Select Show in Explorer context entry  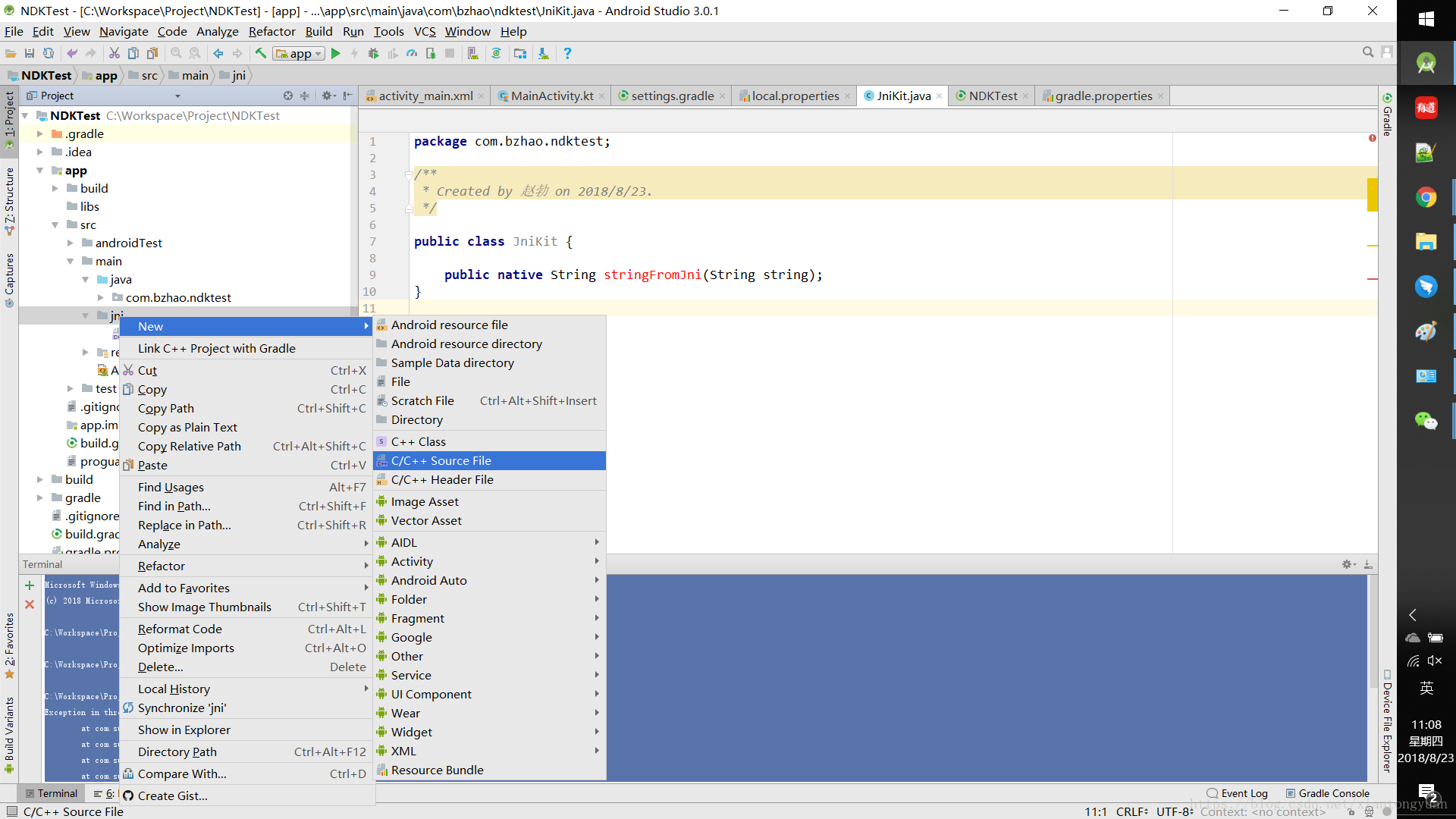pos(247,730)
